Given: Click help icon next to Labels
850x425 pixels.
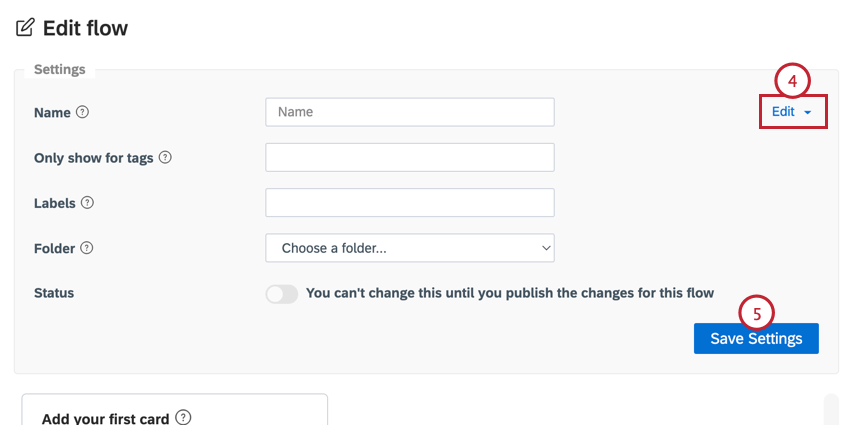Looking at the screenshot, I should [87, 203].
